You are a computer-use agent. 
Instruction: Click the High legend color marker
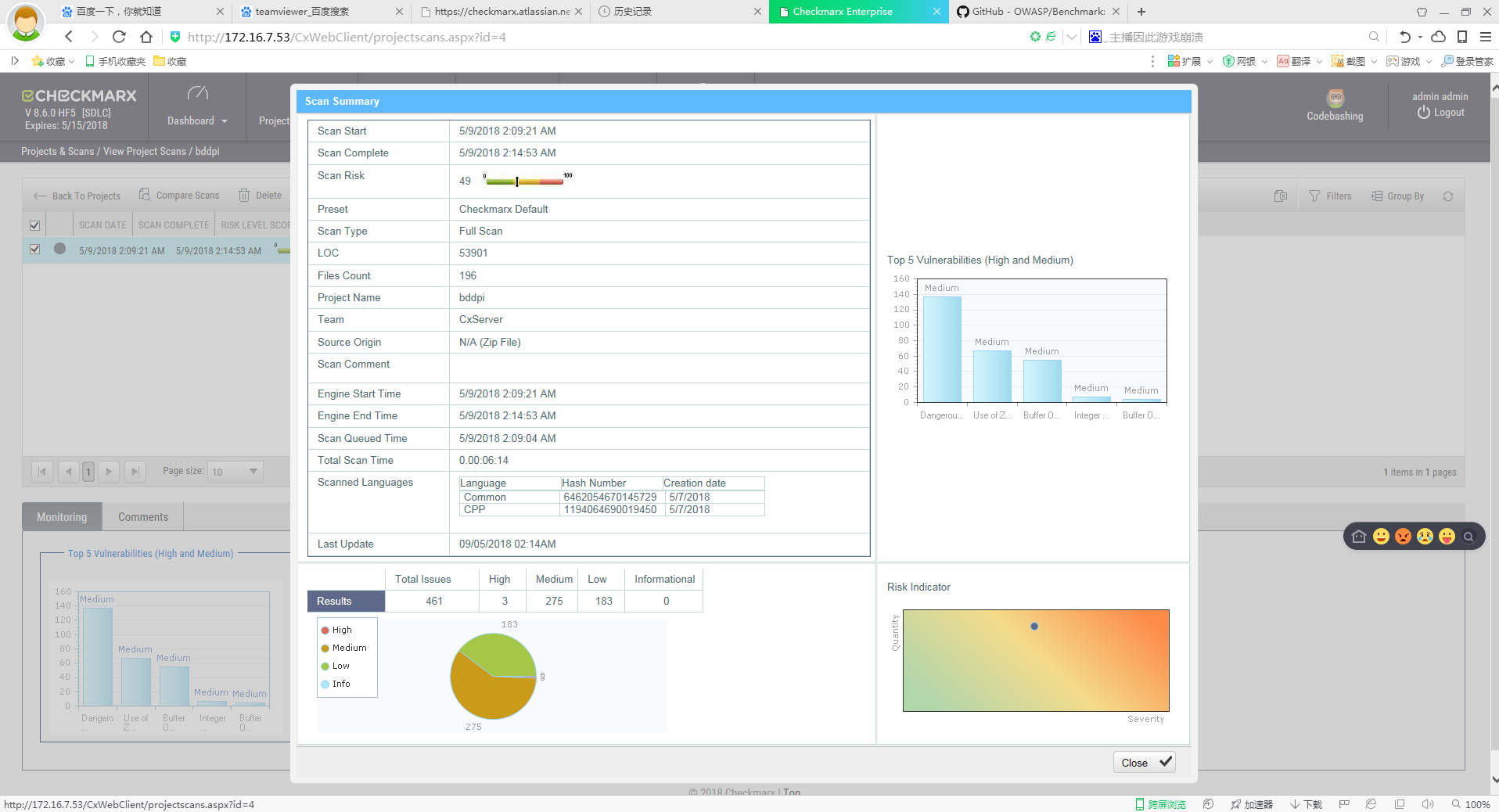tap(325, 631)
